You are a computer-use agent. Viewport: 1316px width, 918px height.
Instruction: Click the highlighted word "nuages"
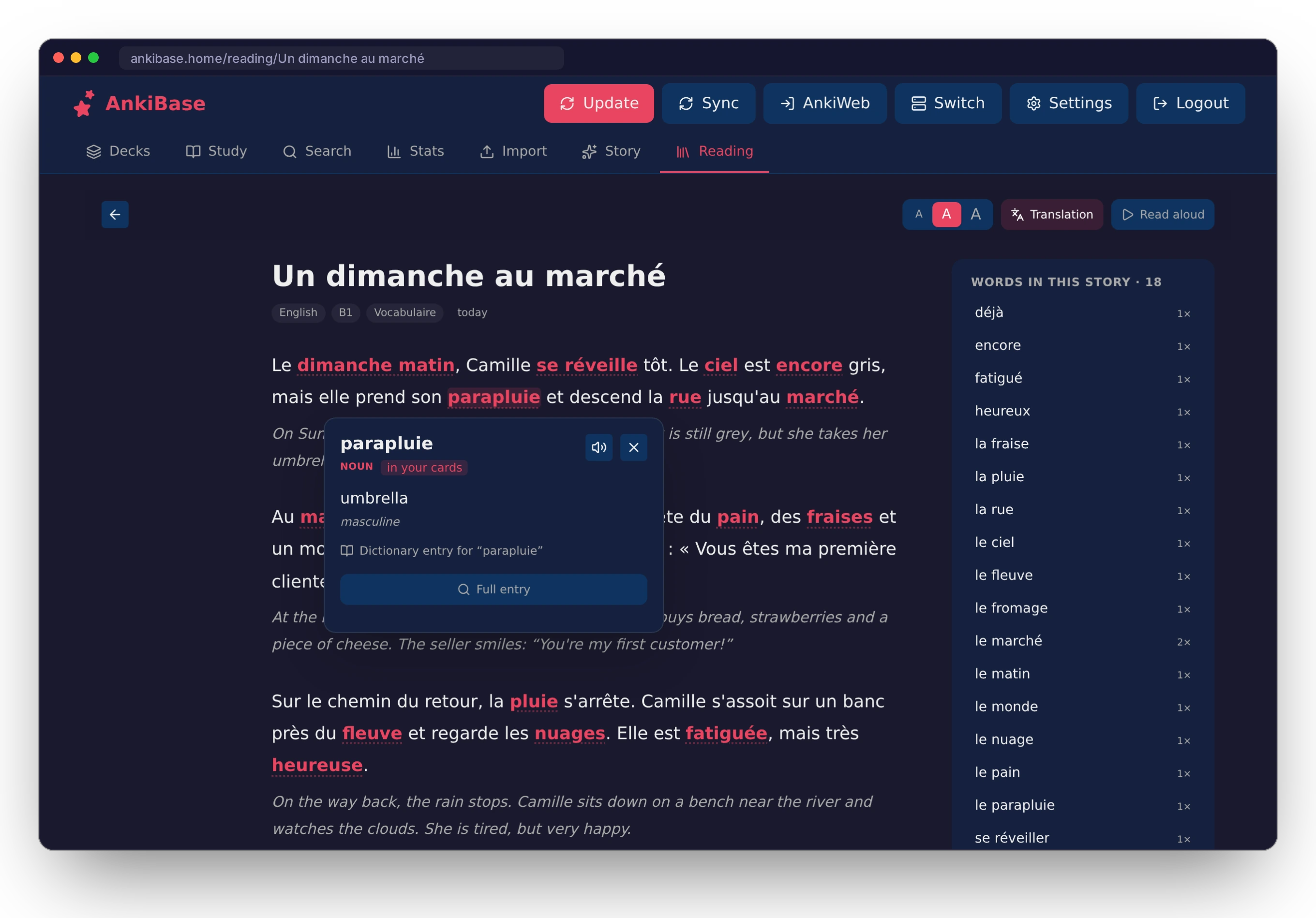click(570, 734)
